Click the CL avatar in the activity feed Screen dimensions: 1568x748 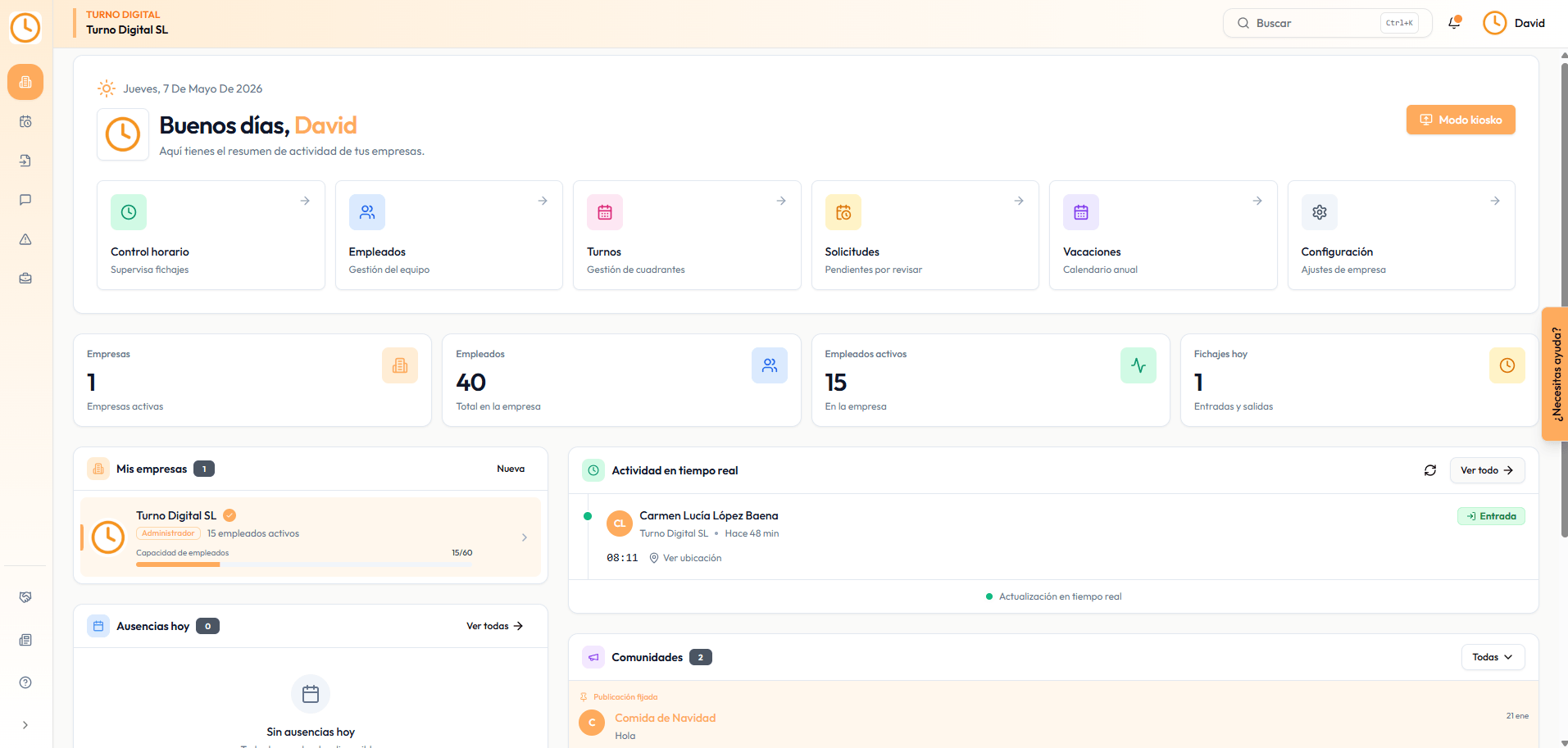tap(620, 524)
